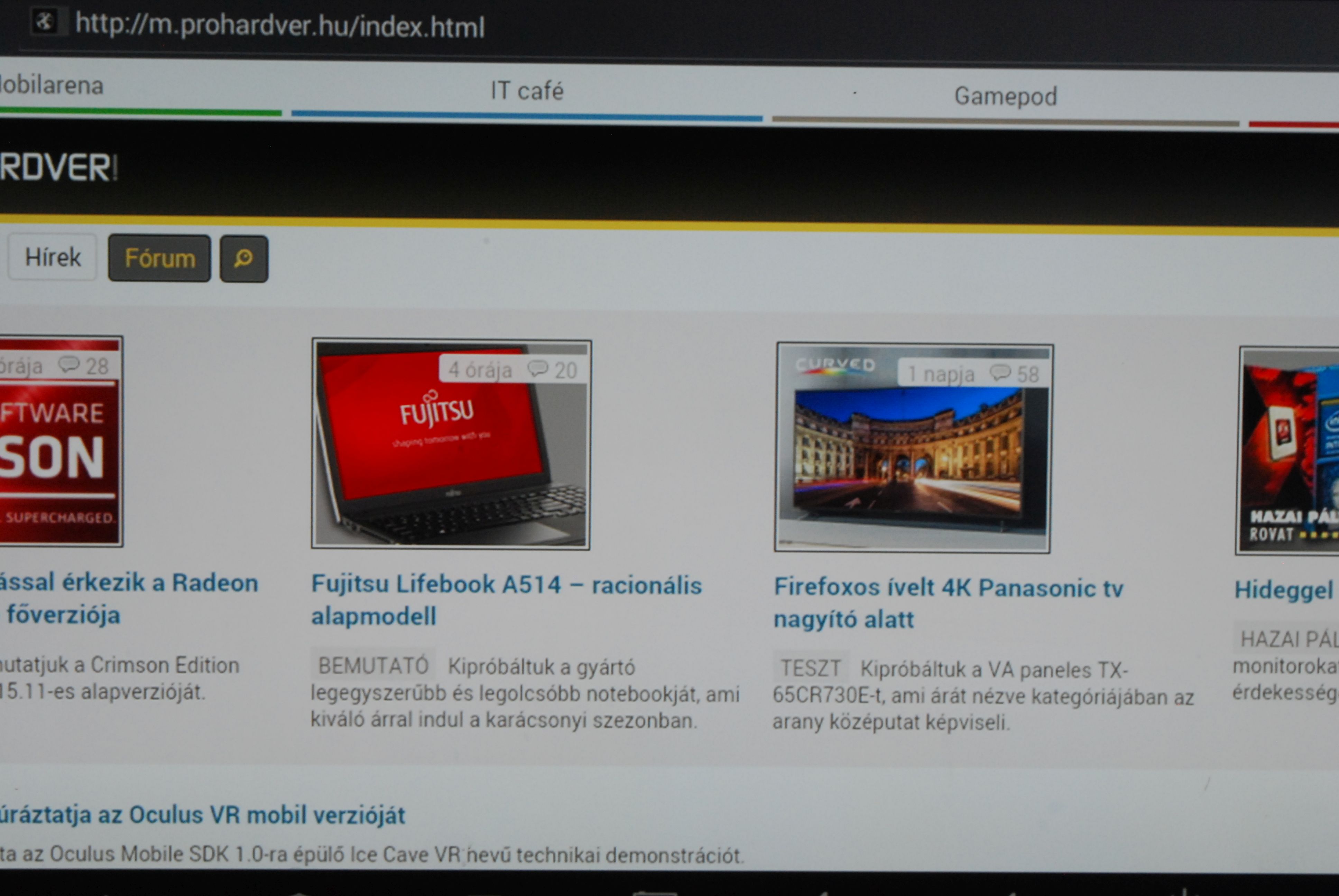
Task: Tap the site icon beside the URL
Action: pyautogui.click(x=45, y=22)
